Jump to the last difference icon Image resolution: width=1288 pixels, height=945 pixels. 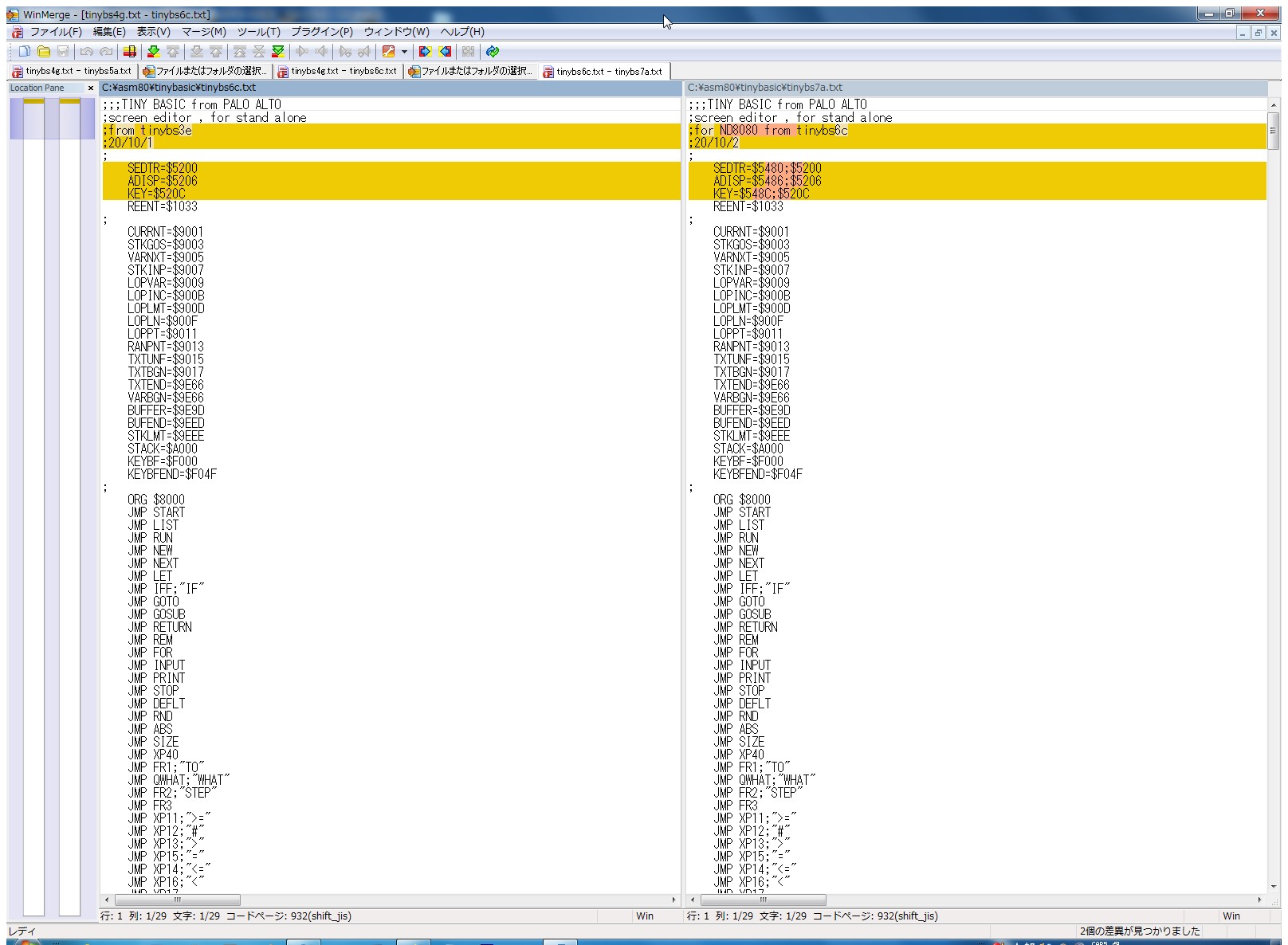click(x=278, y=51)
